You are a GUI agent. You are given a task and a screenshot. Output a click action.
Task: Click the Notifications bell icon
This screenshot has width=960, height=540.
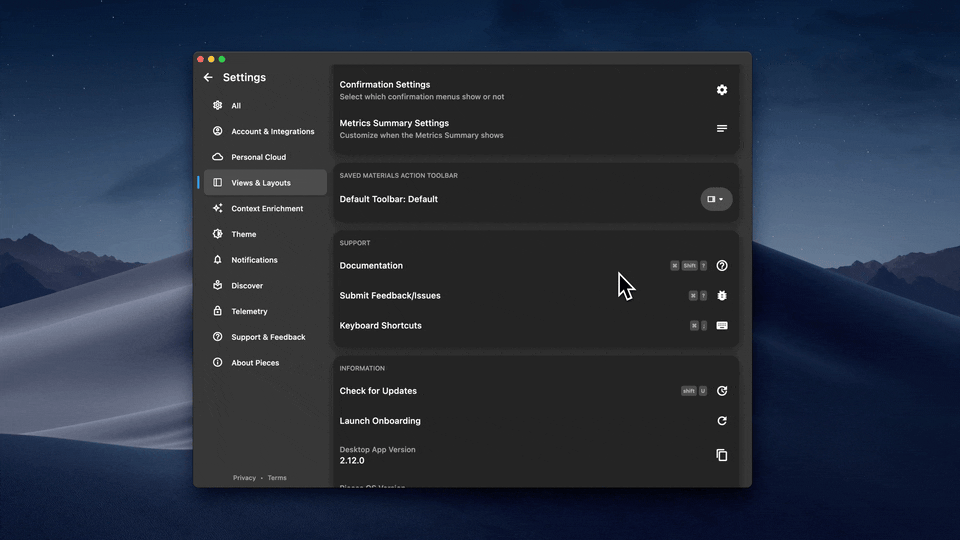217,260
